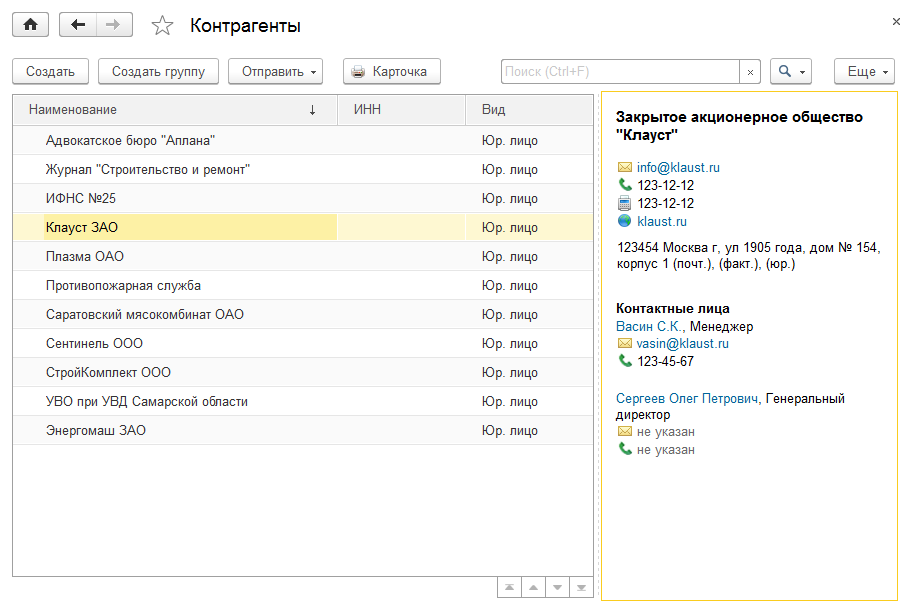This screenshot has width=914, height=610.
Task: Focus the Поиск search field
Action: click(620, 72)
